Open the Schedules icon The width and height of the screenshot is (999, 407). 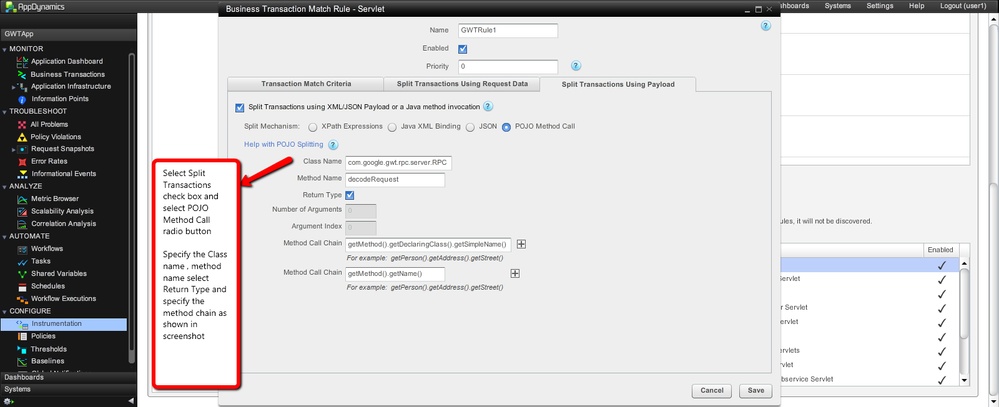pos(22,286)
